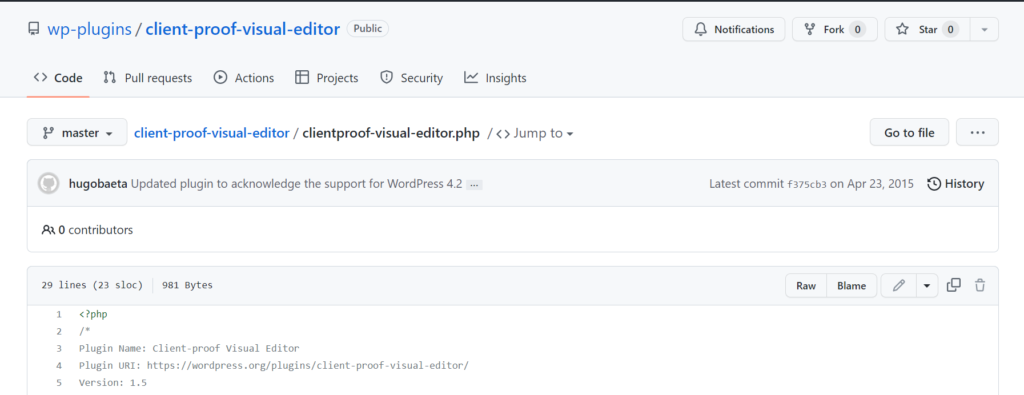Open the master branch selector dropdown
This screenshot has width=1024, height=395.
[77, 133]
